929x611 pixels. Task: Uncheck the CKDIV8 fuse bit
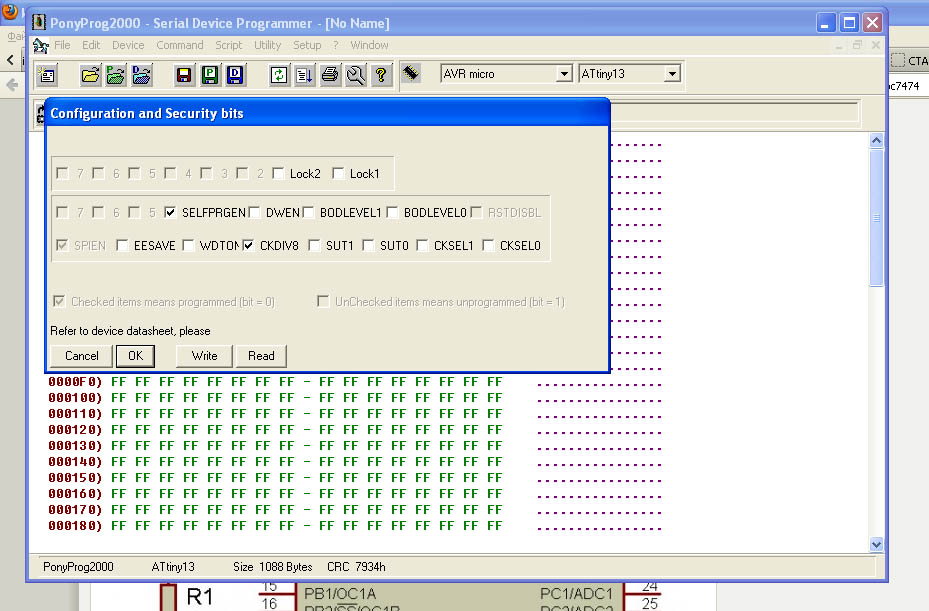249,245
